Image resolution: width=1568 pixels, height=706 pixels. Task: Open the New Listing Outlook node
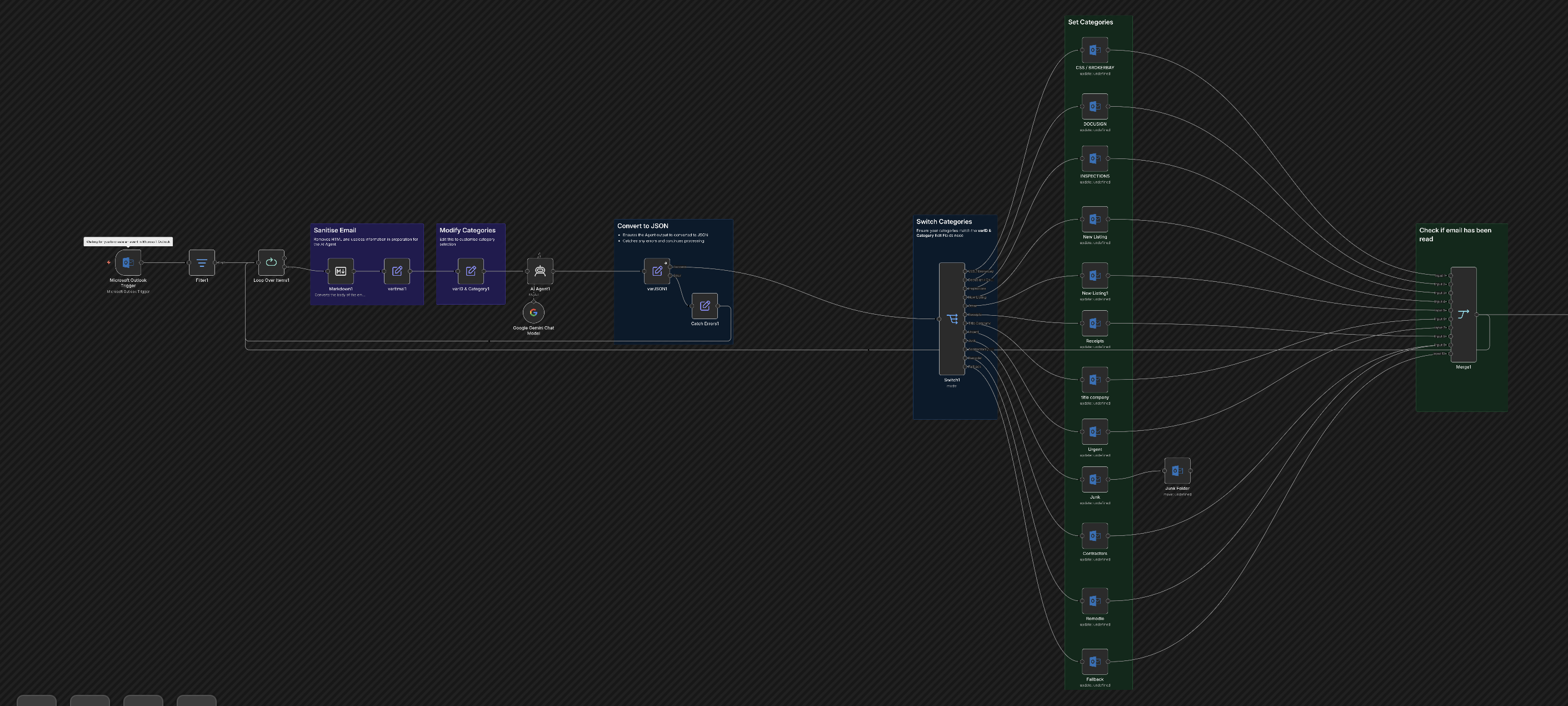(x=1095, y=219)
